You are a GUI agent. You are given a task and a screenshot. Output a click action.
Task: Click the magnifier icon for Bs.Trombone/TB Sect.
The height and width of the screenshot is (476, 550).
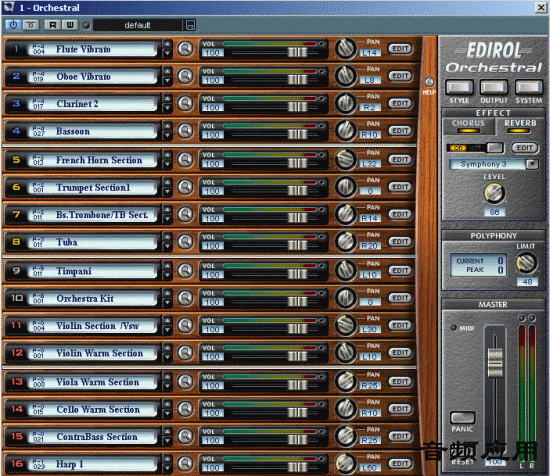coord(185,214)
